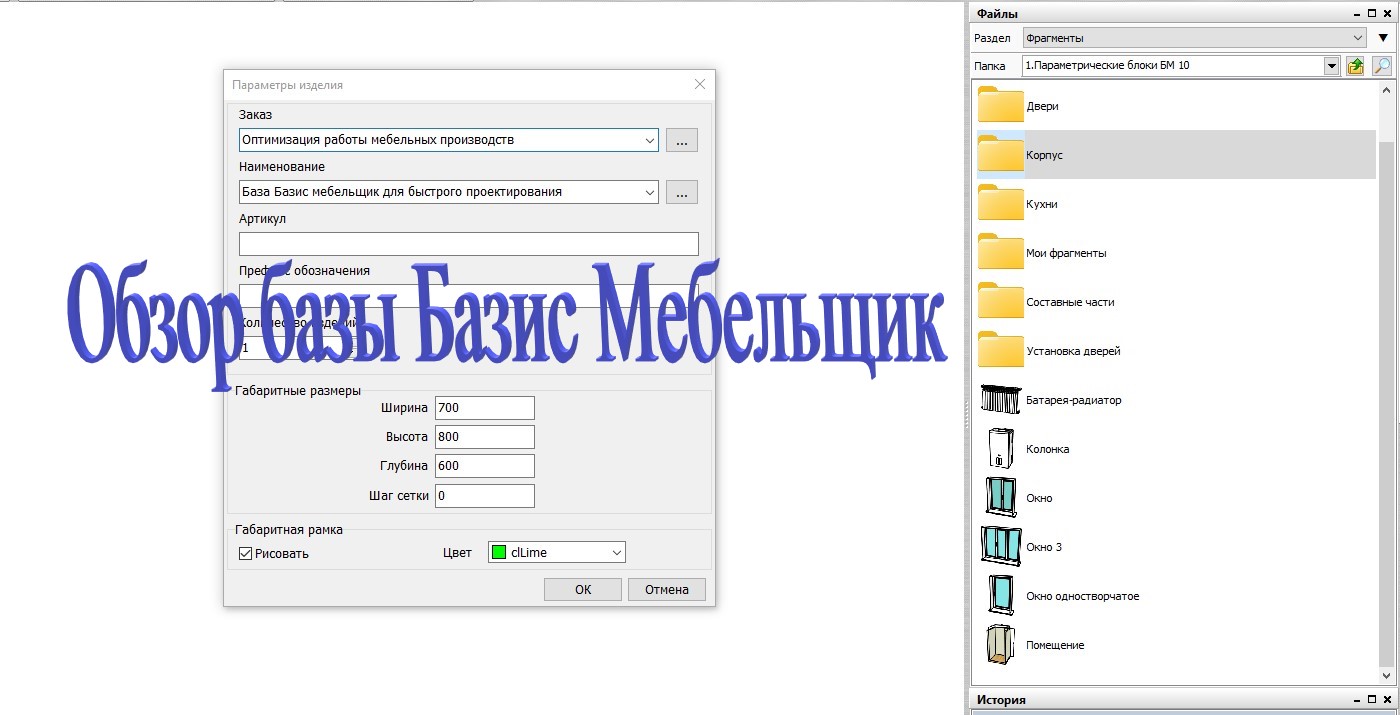This screenshot has width=1400, height=715.
Task: Open the Раздел Фрагменты dropdown
Action: 1194,38
